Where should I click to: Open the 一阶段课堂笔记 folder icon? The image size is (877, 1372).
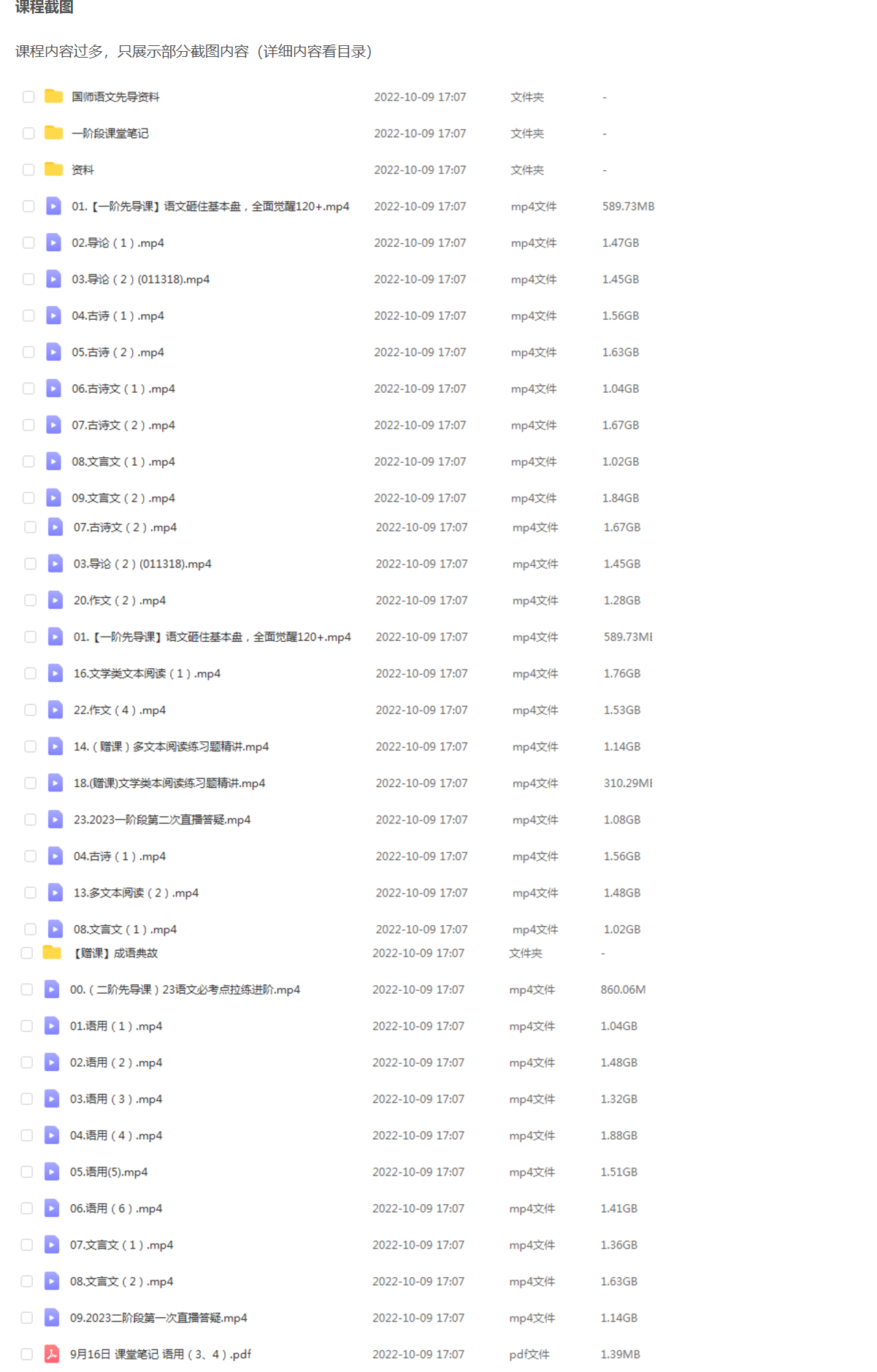(53, 133)
